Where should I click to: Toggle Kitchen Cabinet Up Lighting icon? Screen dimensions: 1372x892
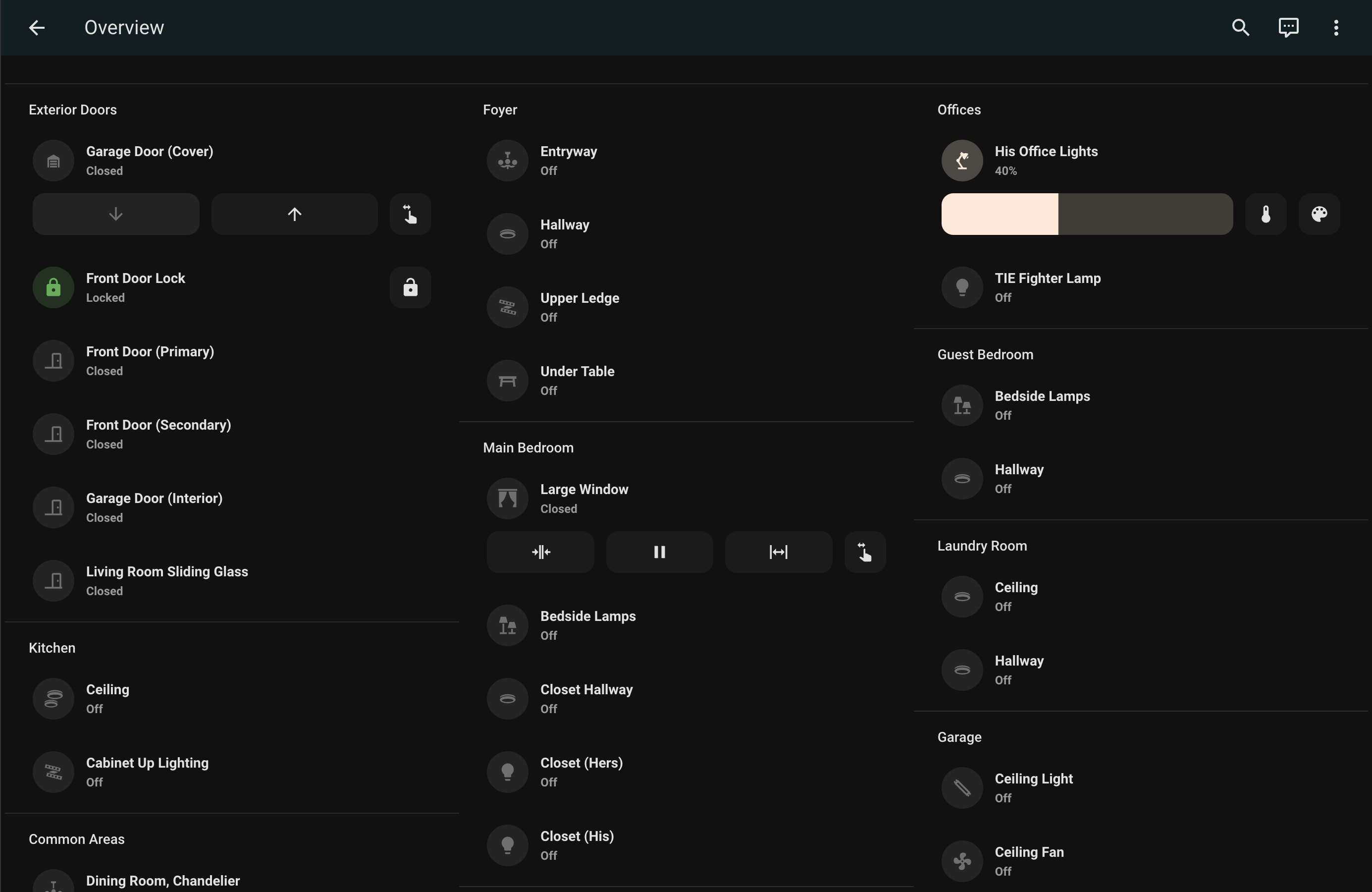(53, 772)
